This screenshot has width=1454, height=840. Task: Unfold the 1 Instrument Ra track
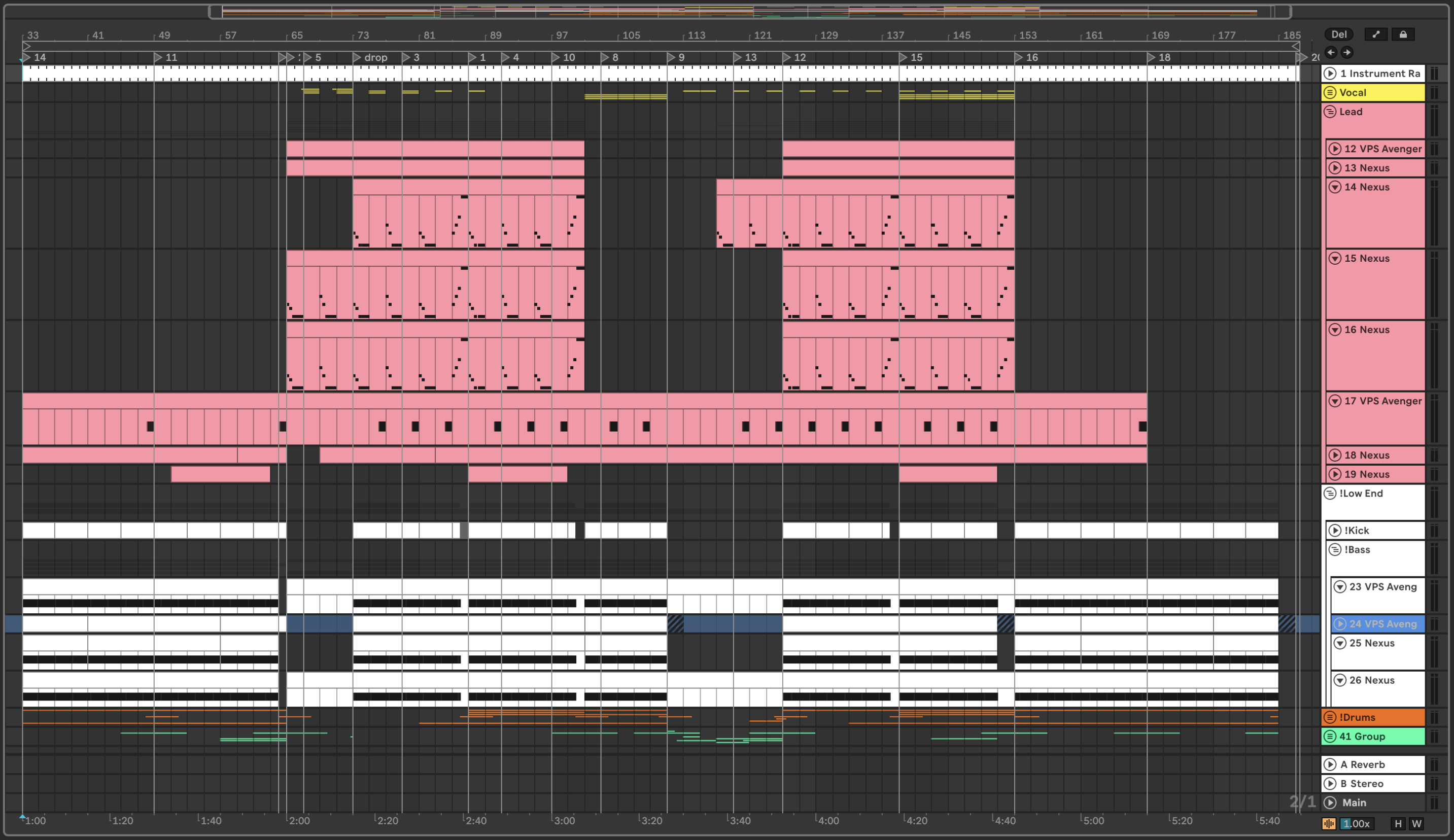point(1330,73)
